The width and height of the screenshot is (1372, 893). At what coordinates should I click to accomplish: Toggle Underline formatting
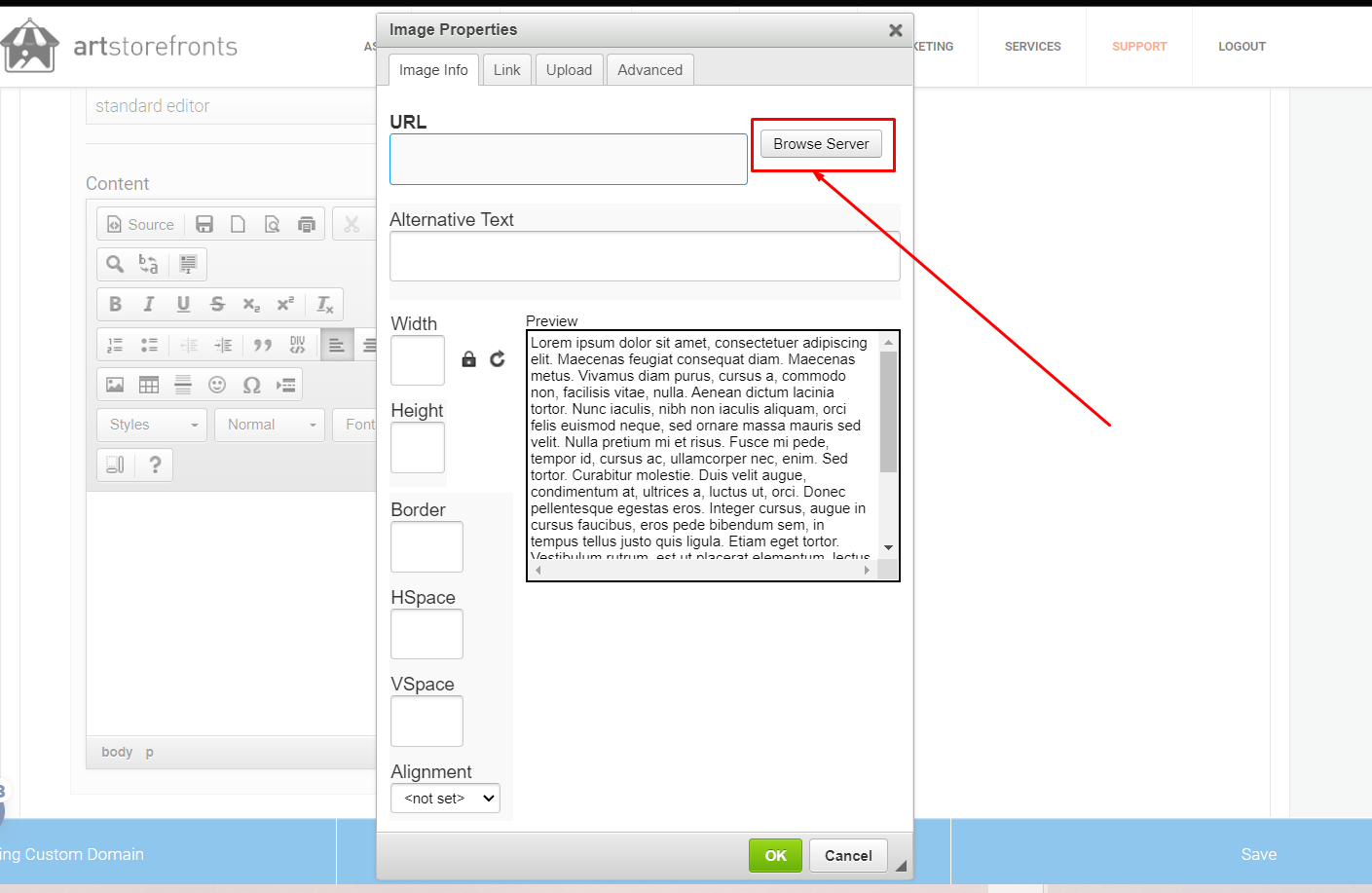[183, 304]
